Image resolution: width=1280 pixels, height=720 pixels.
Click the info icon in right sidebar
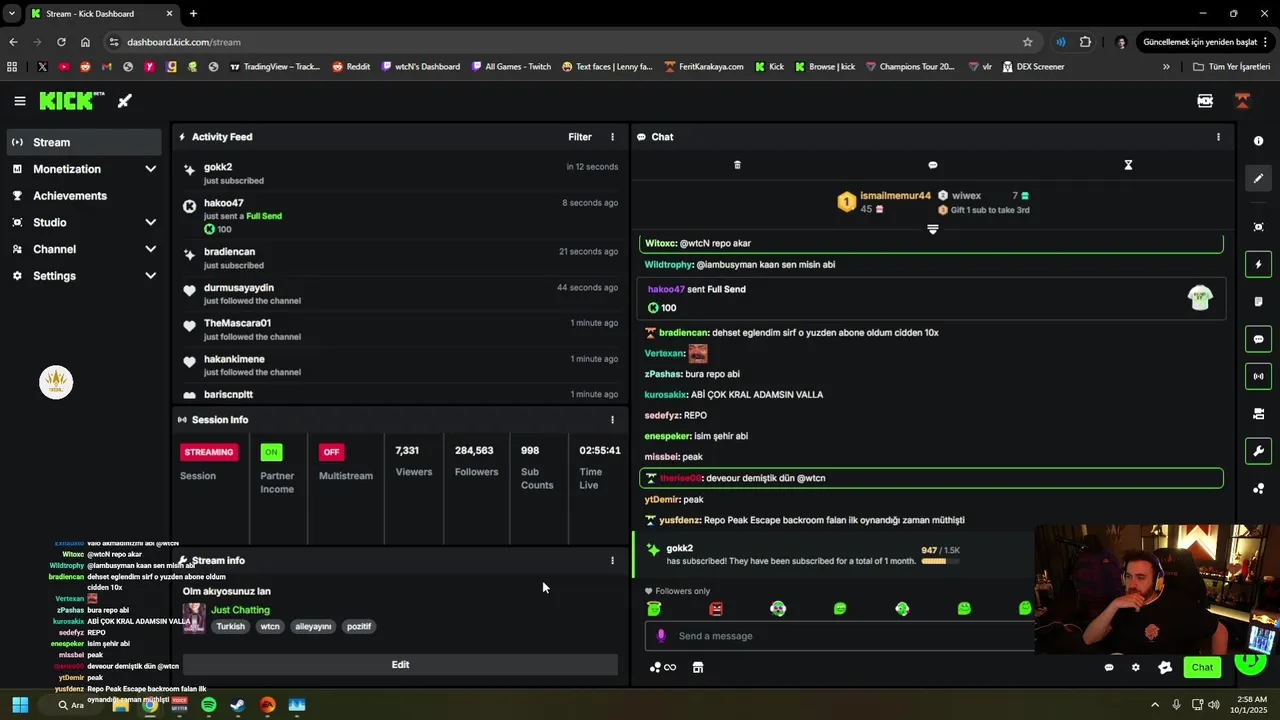click(x=1258, y=141)
